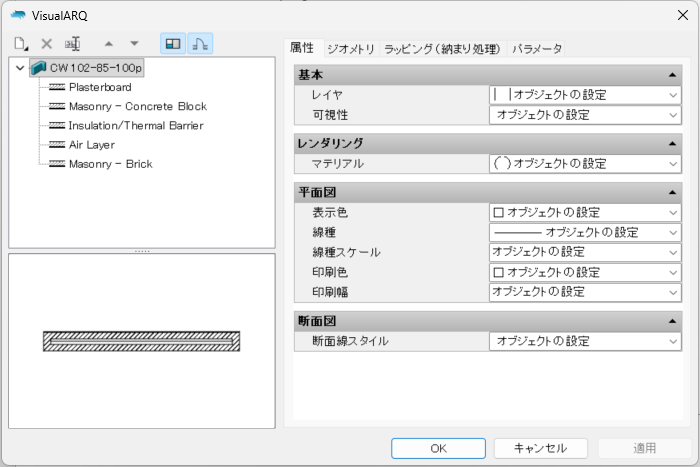Select the Masonry - Brick text

[110, 164]
